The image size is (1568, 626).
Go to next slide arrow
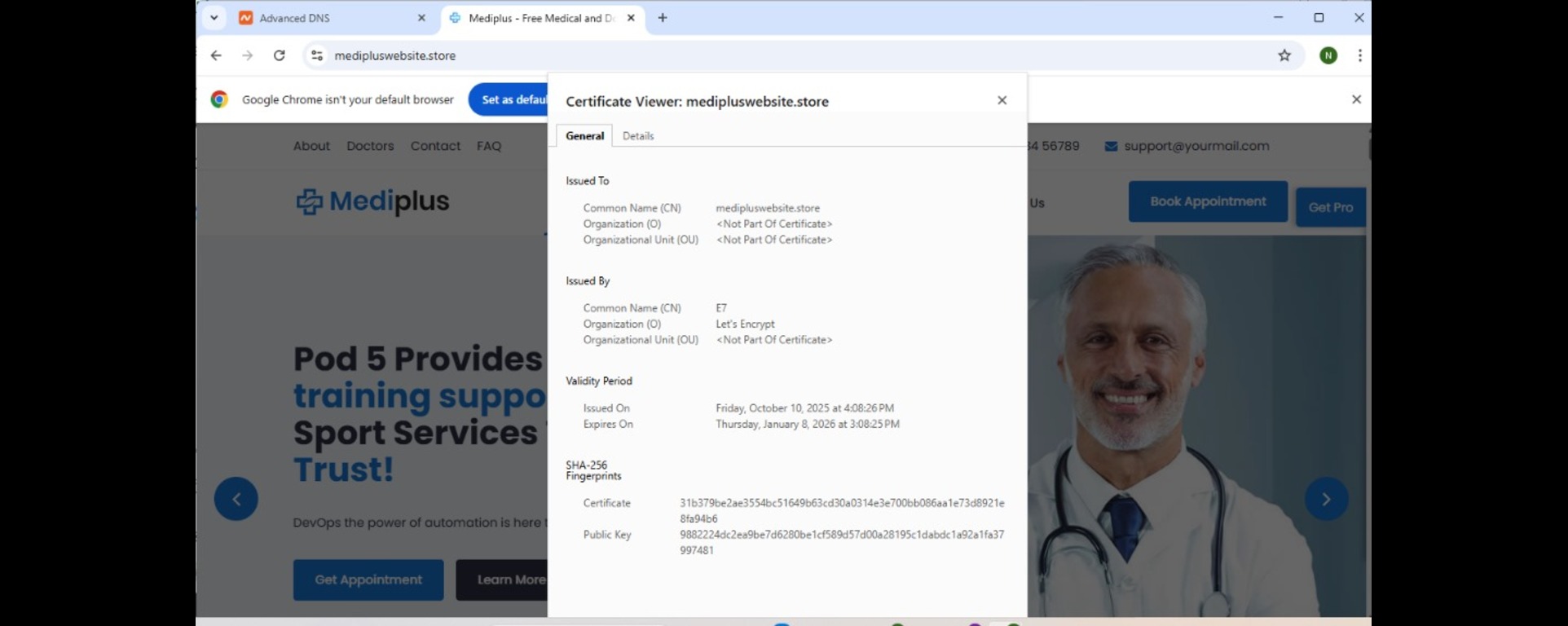pos(1326,499)
